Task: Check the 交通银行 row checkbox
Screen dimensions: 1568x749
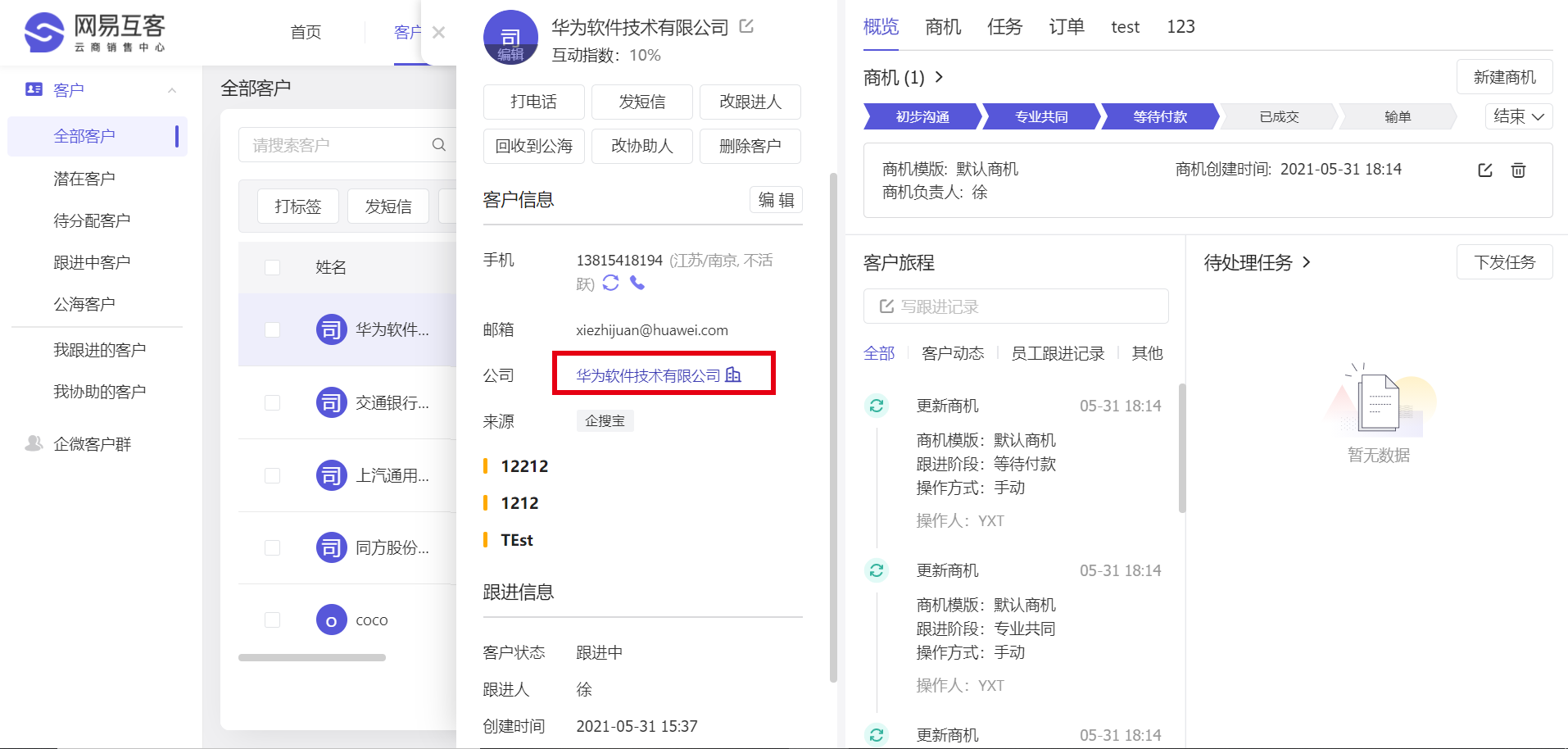Action: [x=273, y=402]
